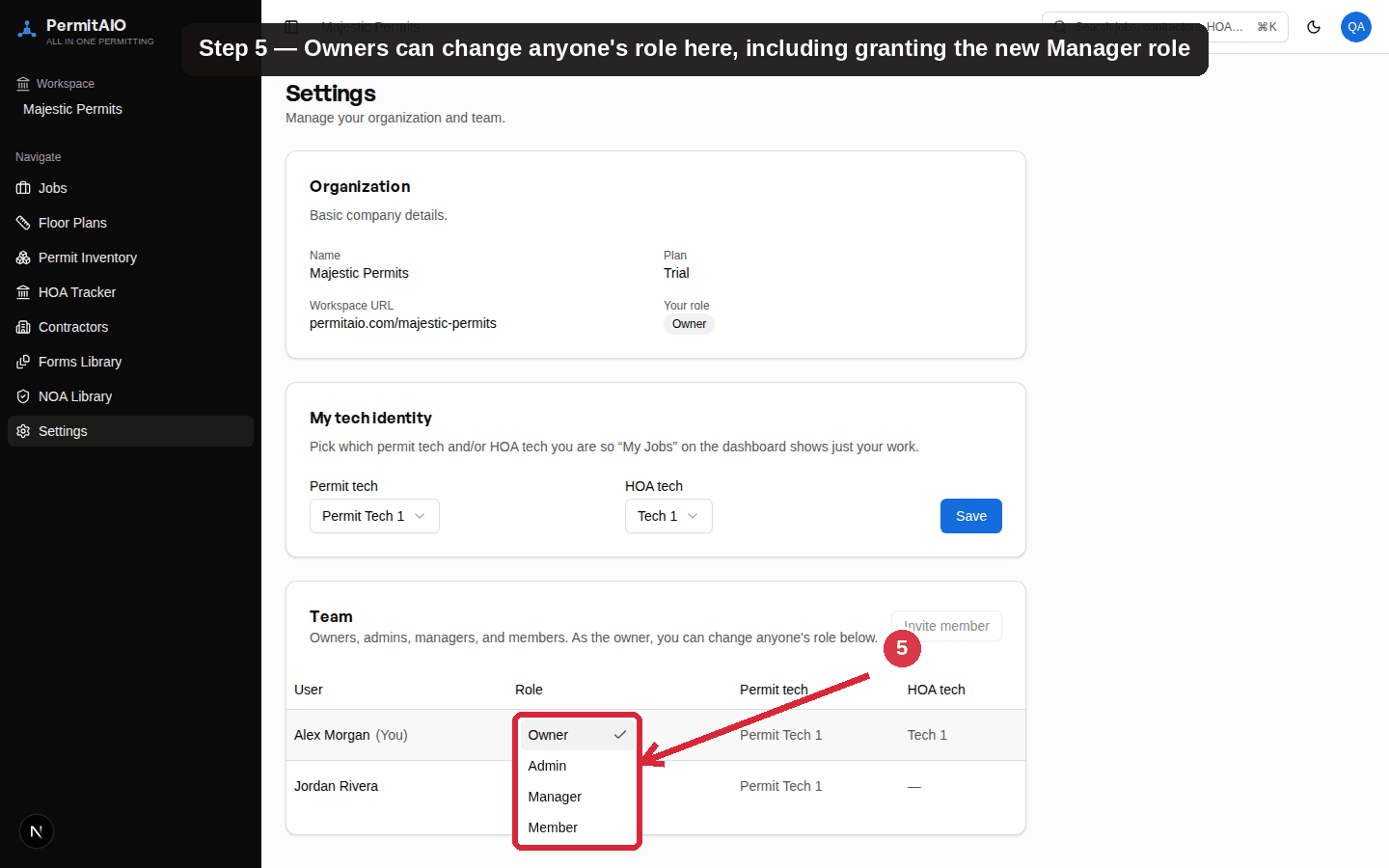Navigate to HOA Tracker
1389x868 pixels.
[x=130, y=292]
